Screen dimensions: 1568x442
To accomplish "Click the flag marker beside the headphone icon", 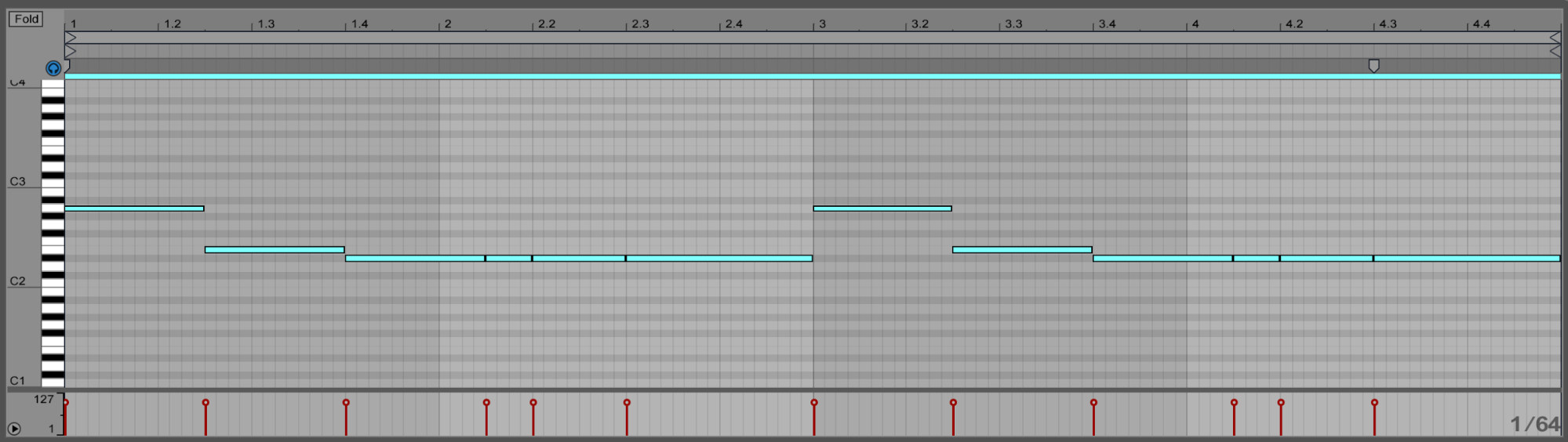I will tap(67, 67).
